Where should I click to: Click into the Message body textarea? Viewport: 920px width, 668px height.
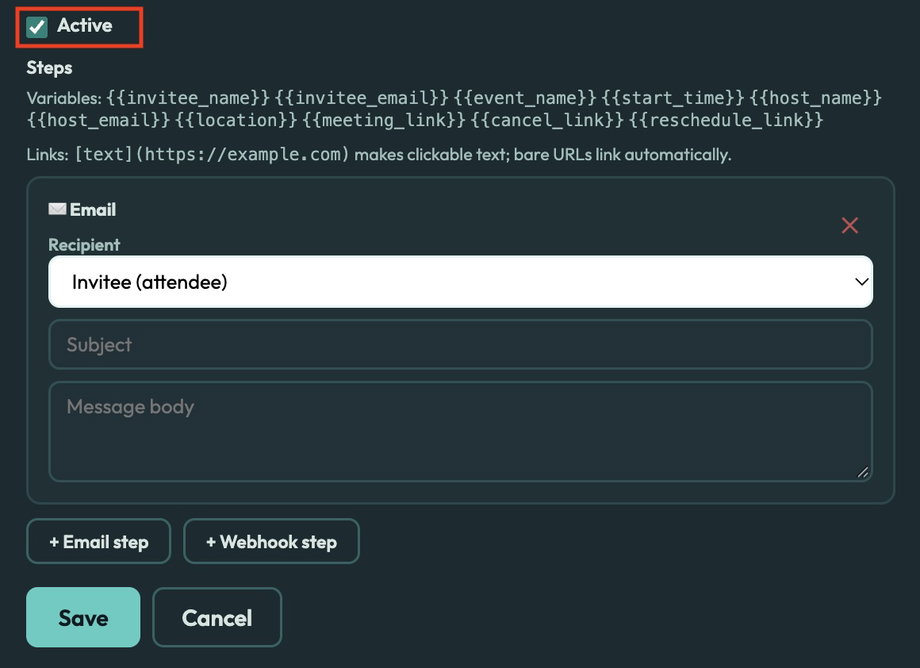coord(461,431)
